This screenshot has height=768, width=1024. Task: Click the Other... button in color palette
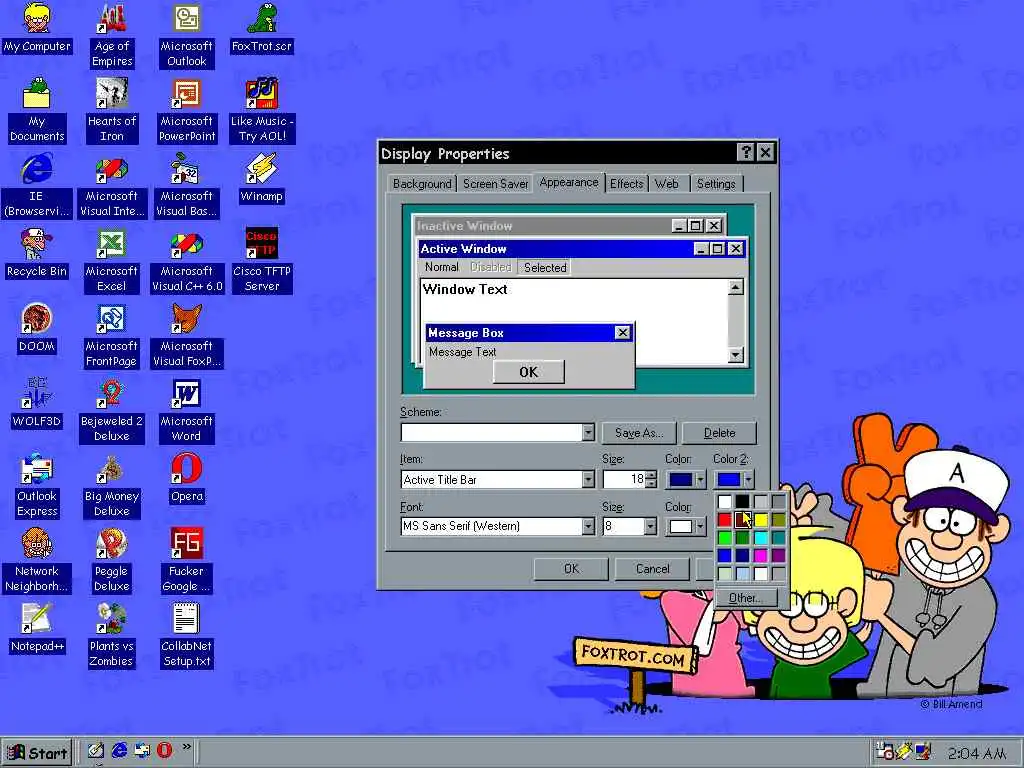[745, 598]
